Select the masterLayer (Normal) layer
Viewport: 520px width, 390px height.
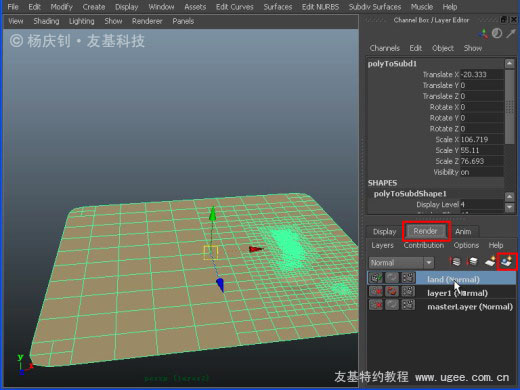coord(470,307)
